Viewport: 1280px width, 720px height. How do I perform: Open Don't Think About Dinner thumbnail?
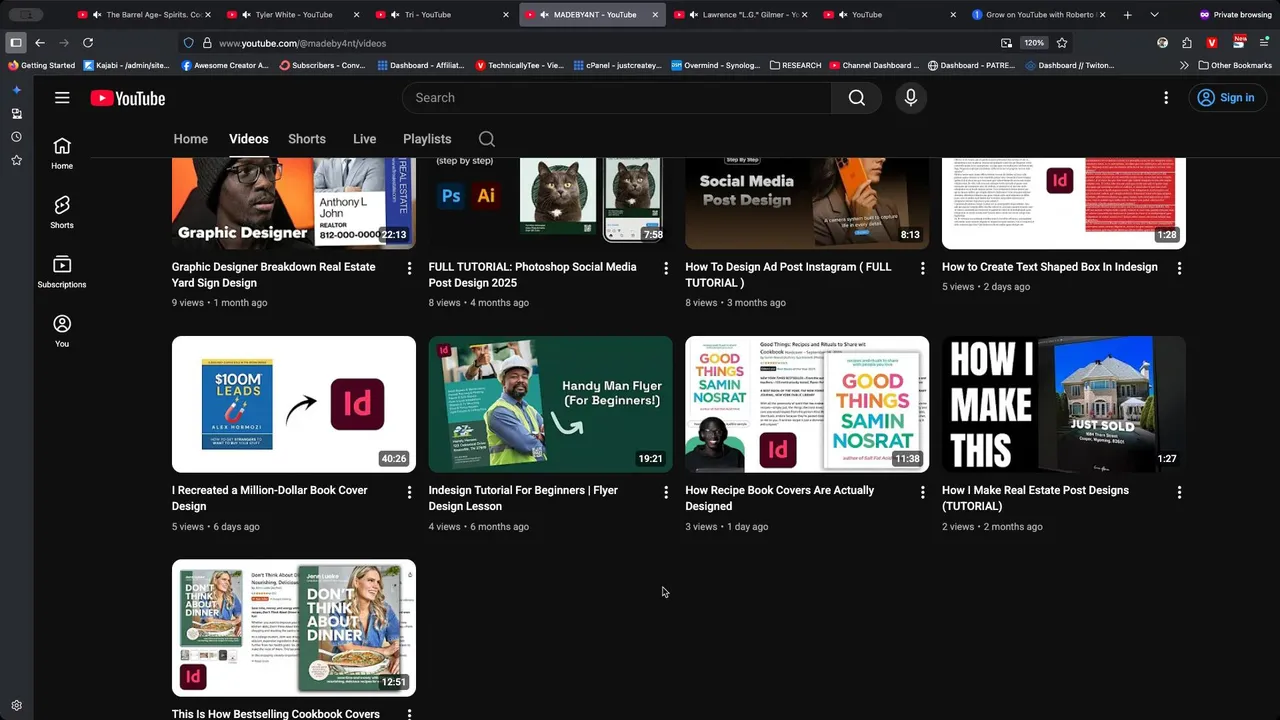pyautogui.click(x=294, y=628)
